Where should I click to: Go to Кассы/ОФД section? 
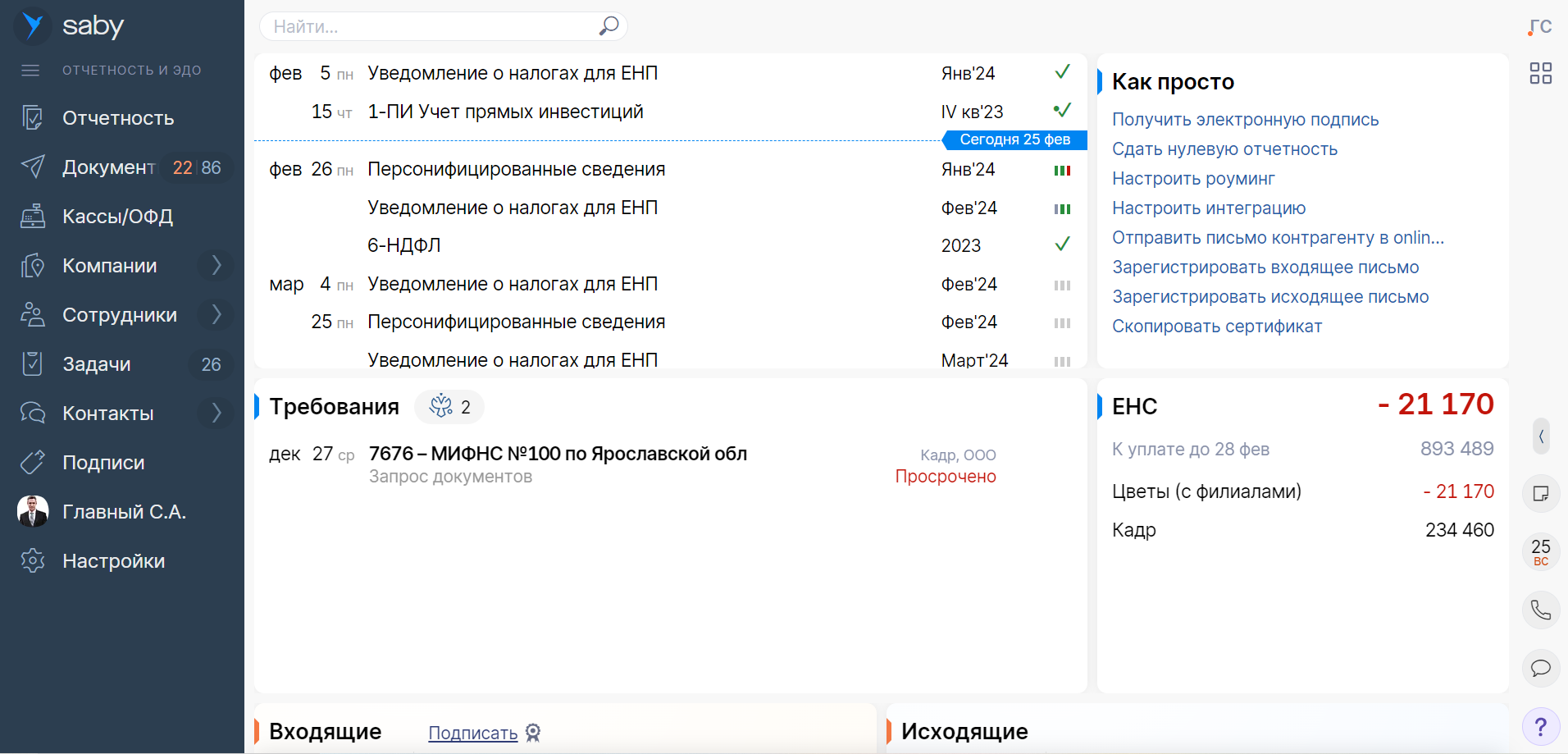click(x=117, y=217)
